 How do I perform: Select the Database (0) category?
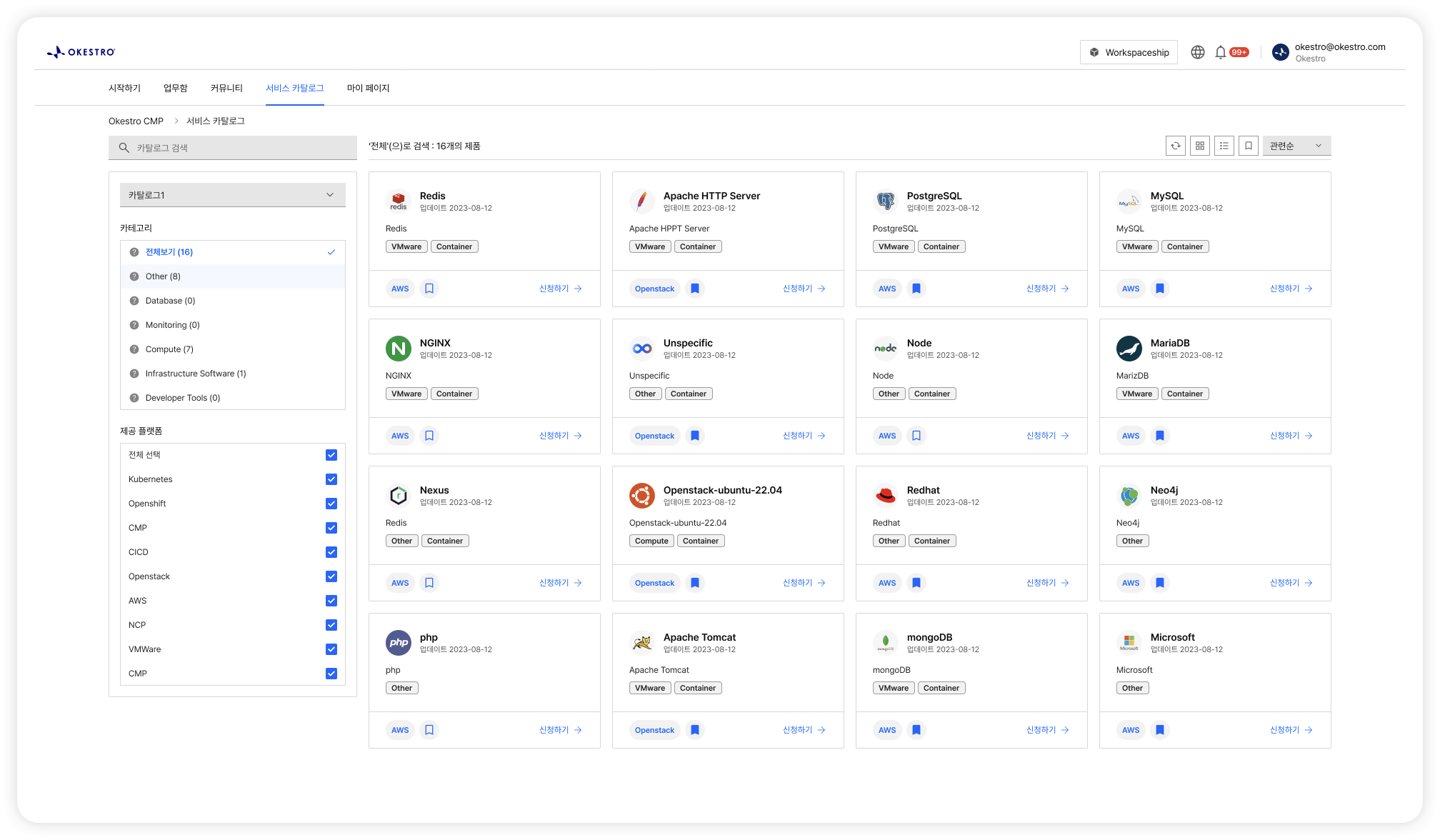[233, 301]
